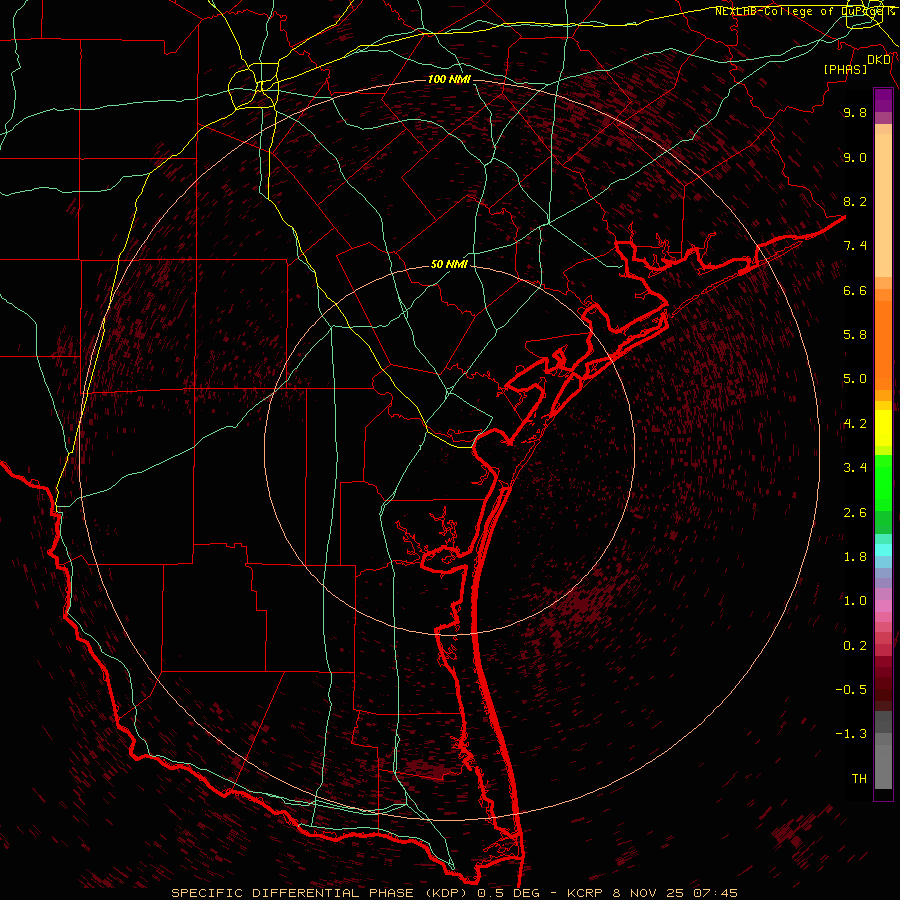Pick the bright green section of the color bar

coord(883,483)
